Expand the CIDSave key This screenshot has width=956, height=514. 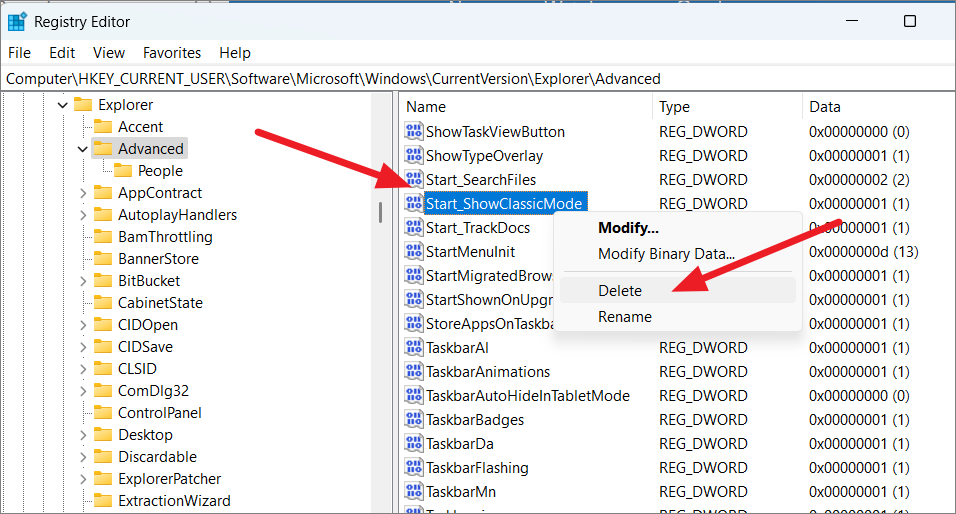[x=83, y=347]
